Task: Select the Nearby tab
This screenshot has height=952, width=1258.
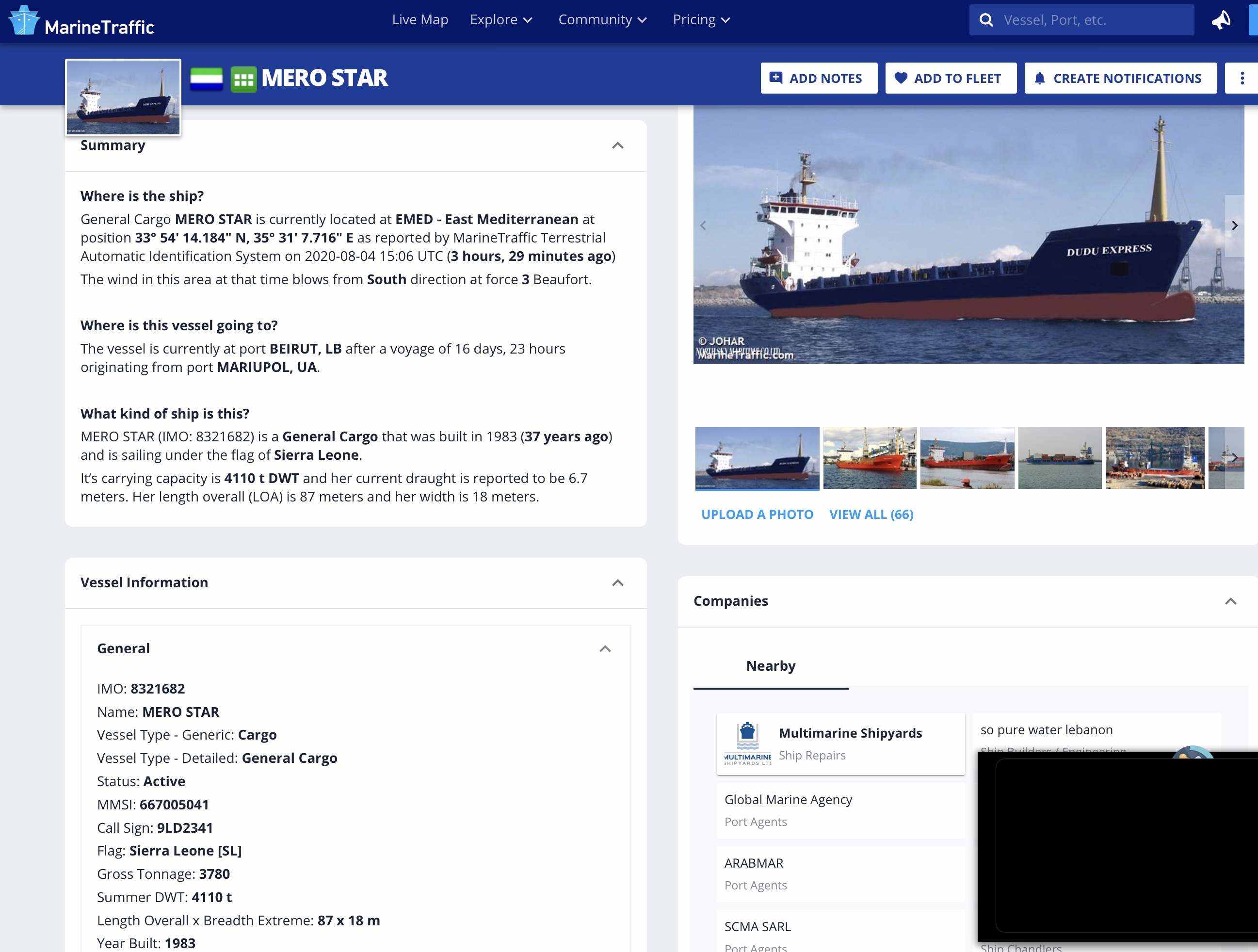Action: click(771, 666)
